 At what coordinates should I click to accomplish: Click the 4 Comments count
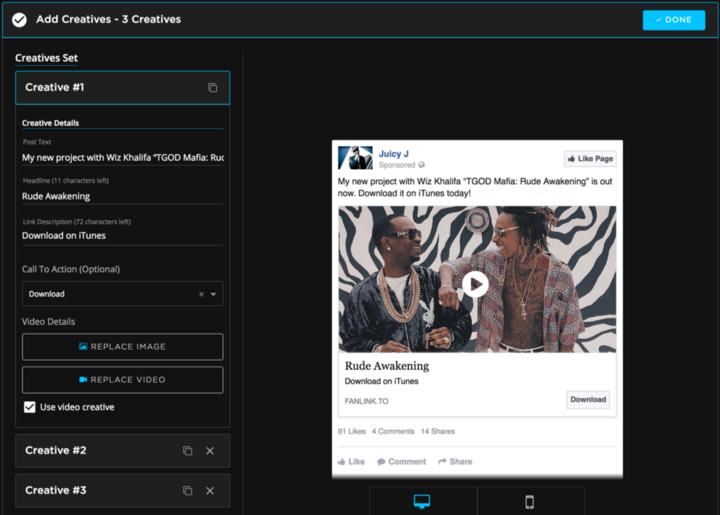(x=393, y=431)
